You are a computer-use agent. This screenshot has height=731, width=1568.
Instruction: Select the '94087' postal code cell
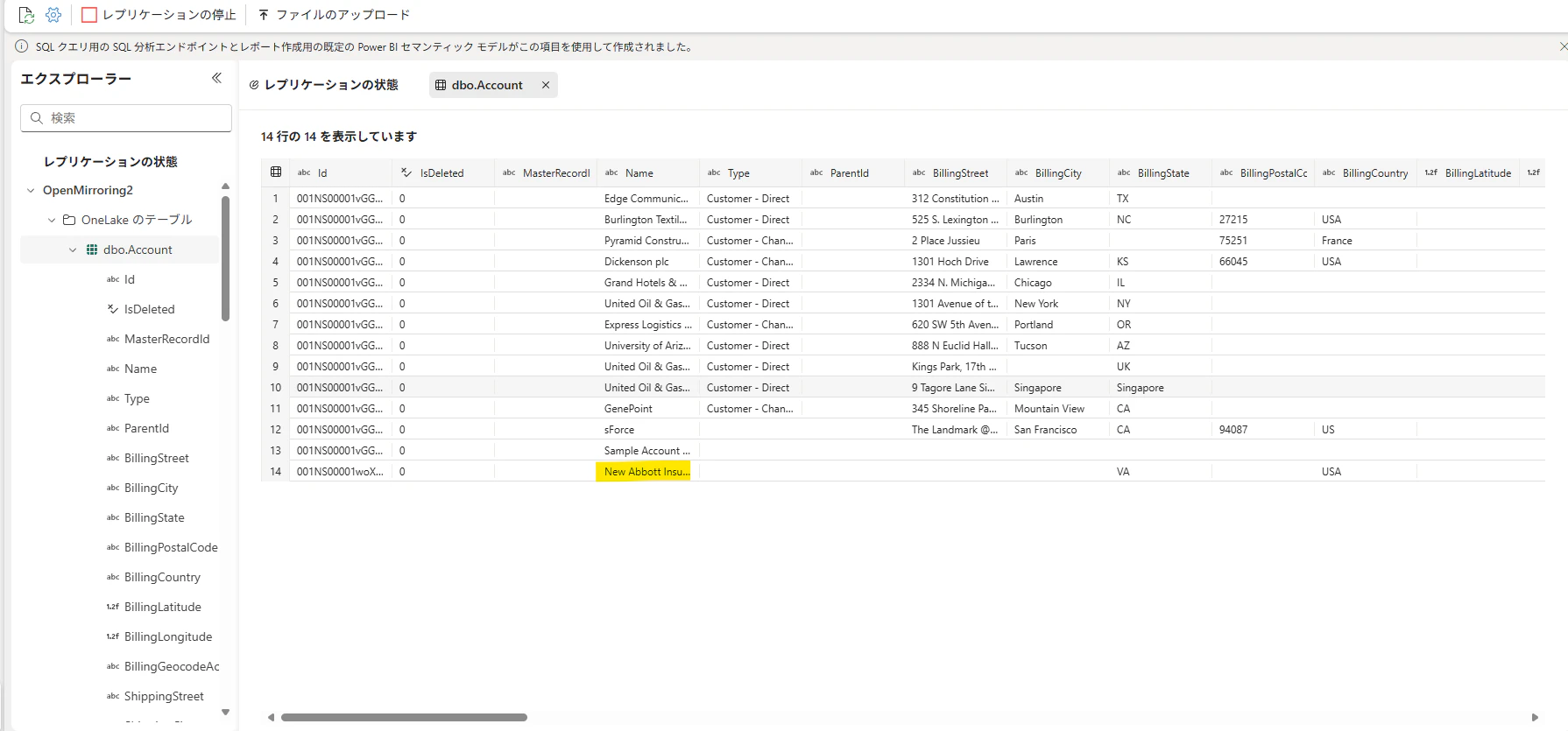click(x=1263, y=430)
